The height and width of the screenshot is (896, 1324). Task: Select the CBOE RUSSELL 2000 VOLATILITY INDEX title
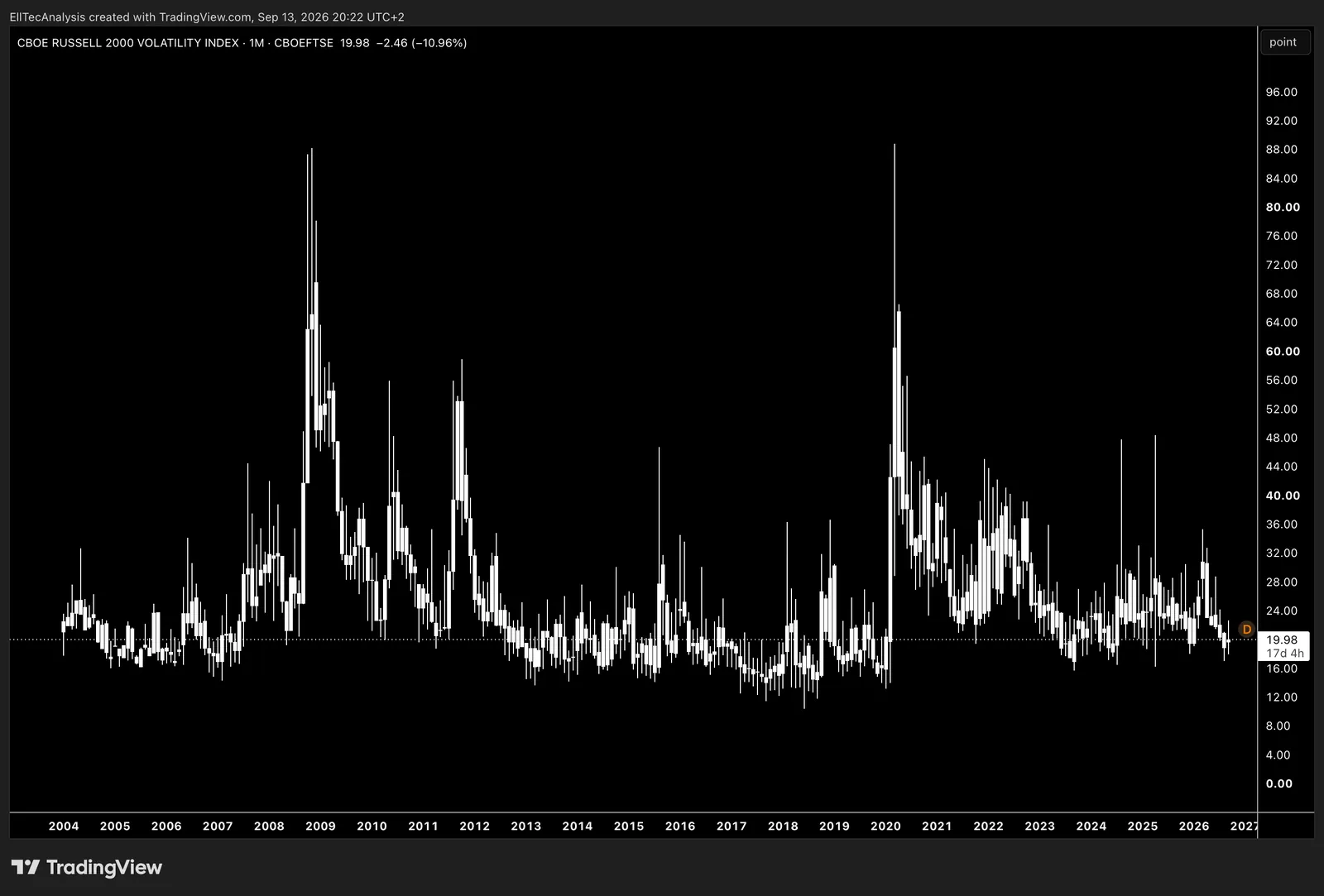(128, 43)
